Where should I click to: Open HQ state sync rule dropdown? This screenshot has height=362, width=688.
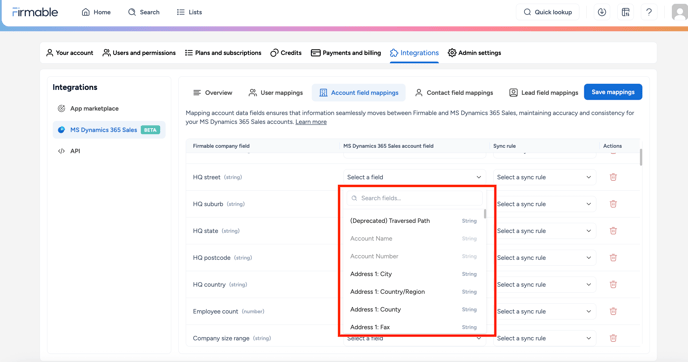click(x=545, y=231)
